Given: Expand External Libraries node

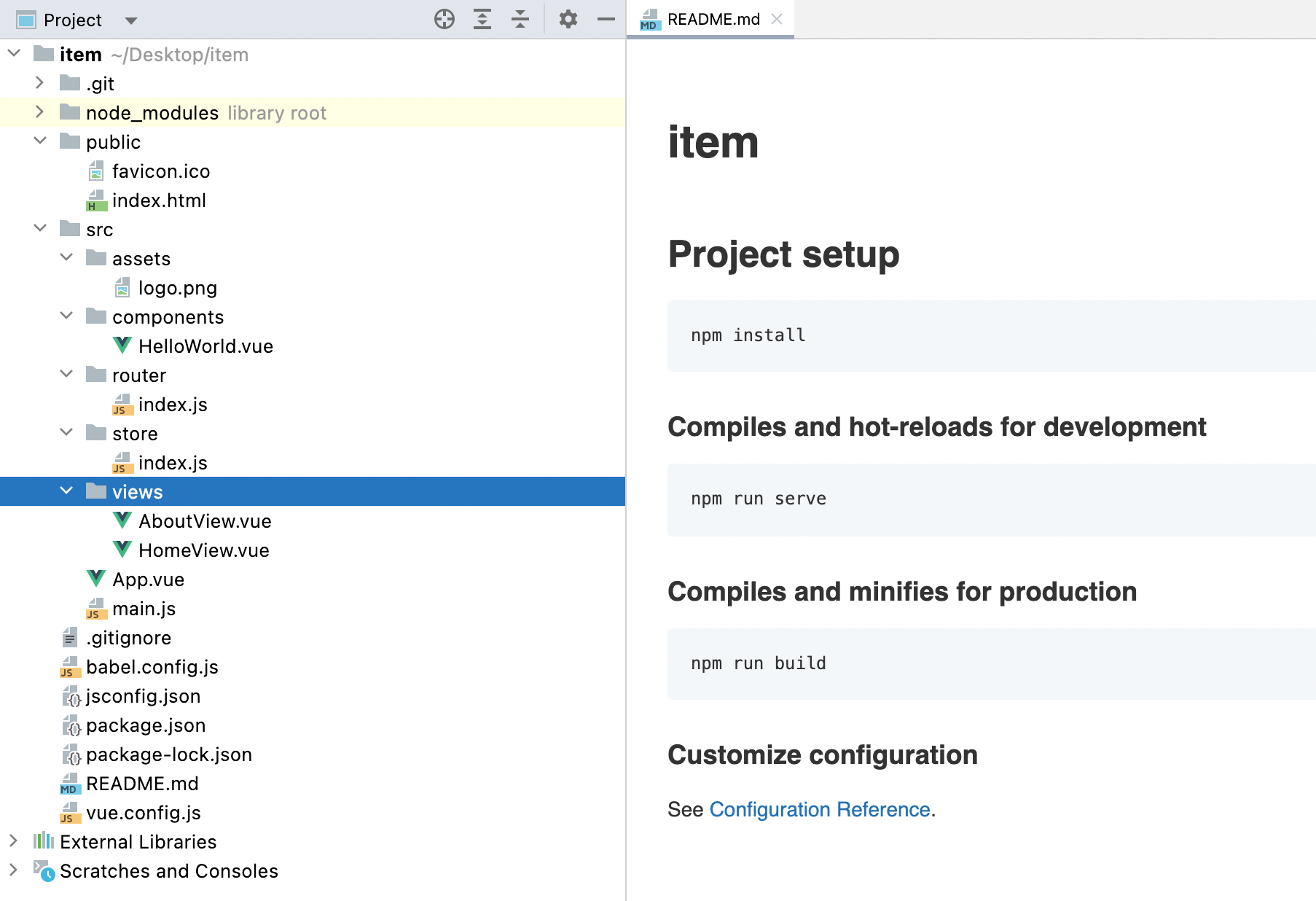Looking at the screenshot, I should coord(13,840).
